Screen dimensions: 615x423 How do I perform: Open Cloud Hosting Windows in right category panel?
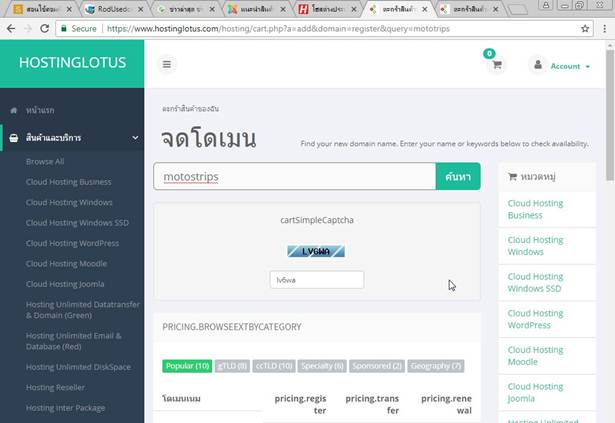tap(535, 246)
